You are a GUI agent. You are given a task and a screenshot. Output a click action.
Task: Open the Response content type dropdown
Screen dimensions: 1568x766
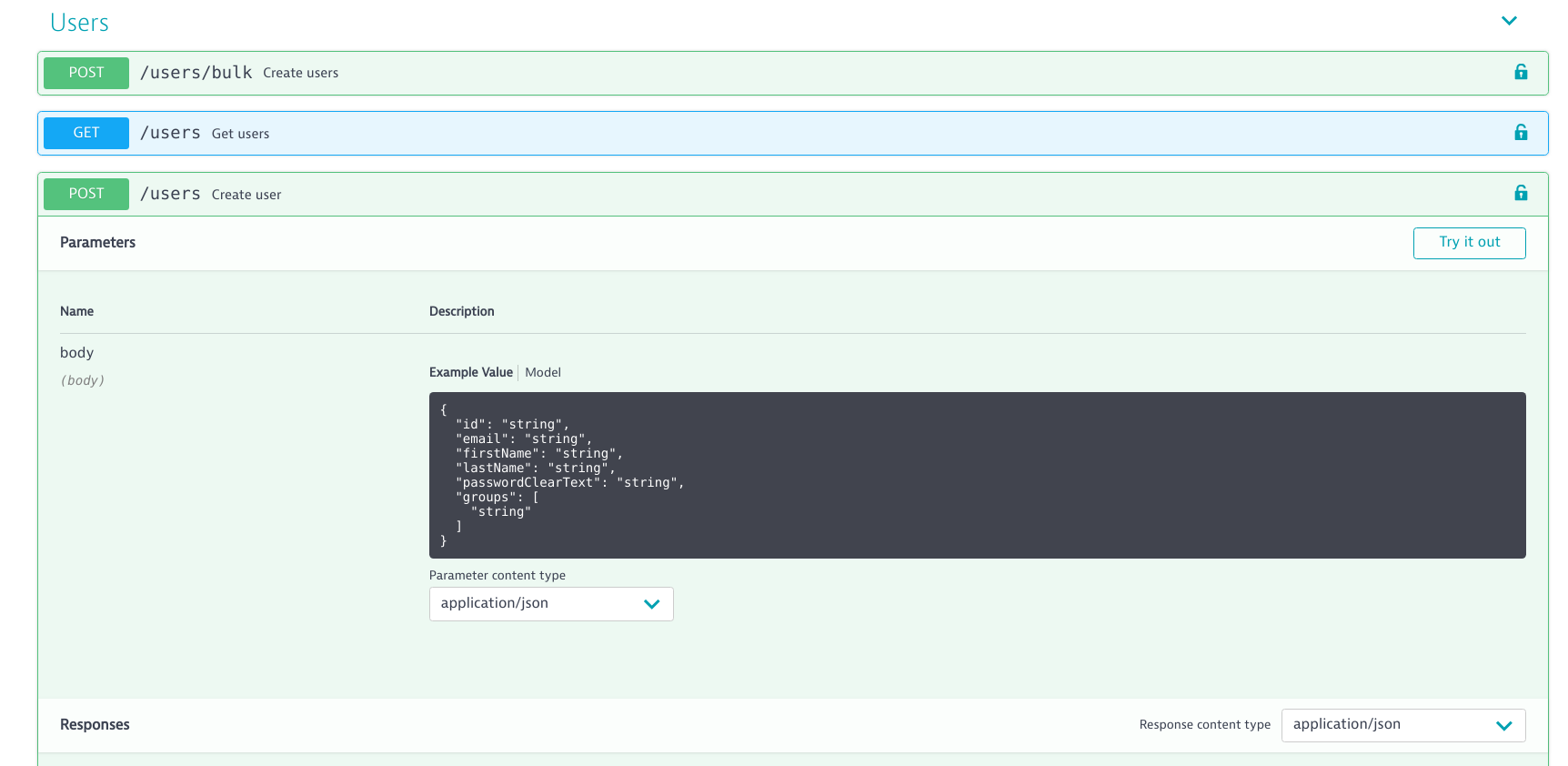point(1402,725)
